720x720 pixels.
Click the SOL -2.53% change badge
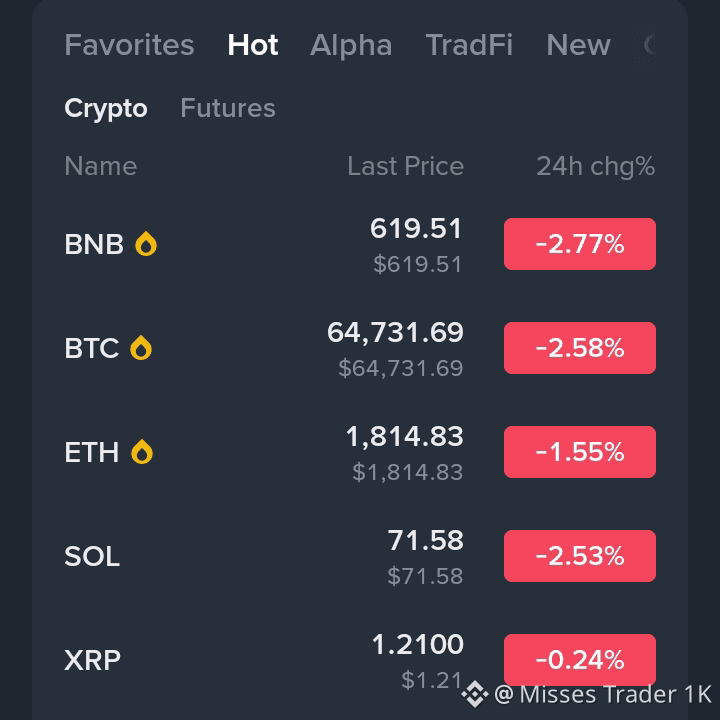579,556
